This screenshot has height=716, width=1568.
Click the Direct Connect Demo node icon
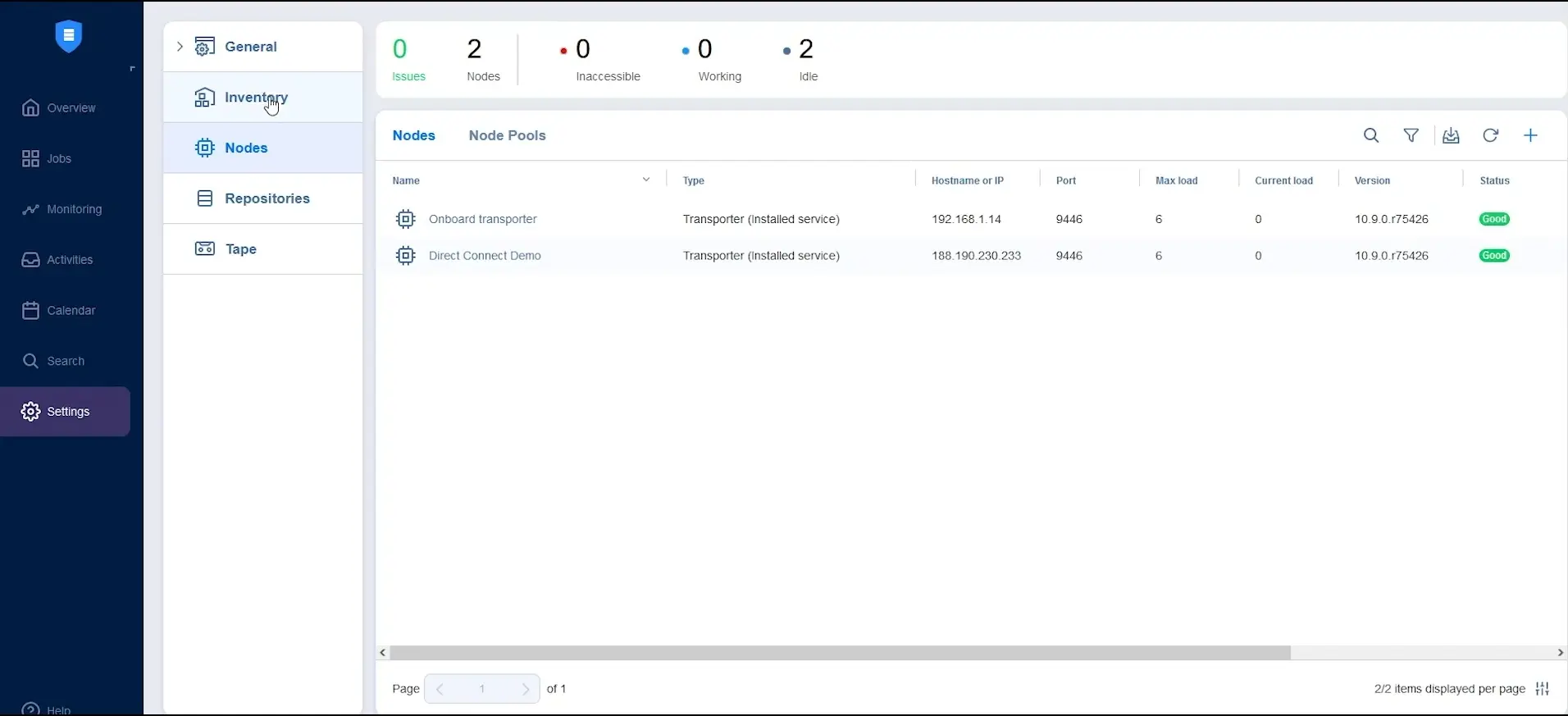(406, 256)
